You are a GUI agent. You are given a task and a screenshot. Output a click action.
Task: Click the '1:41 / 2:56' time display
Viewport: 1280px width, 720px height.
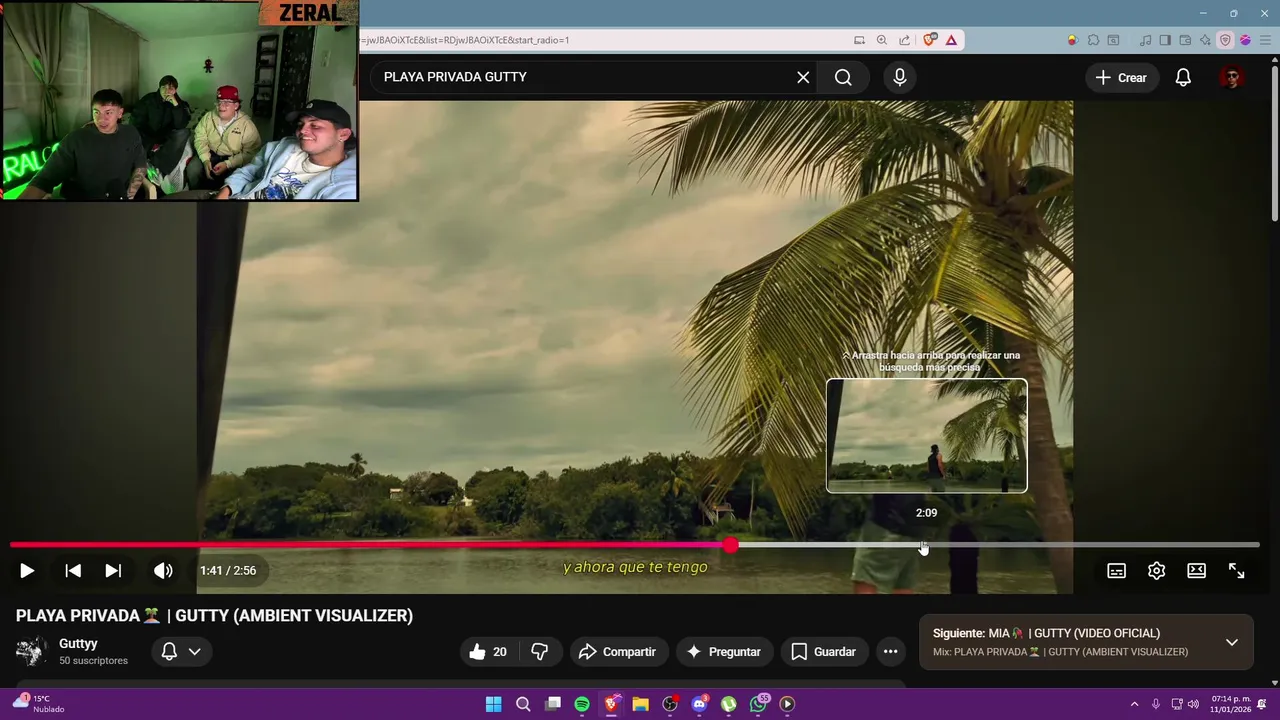[228, 571]
